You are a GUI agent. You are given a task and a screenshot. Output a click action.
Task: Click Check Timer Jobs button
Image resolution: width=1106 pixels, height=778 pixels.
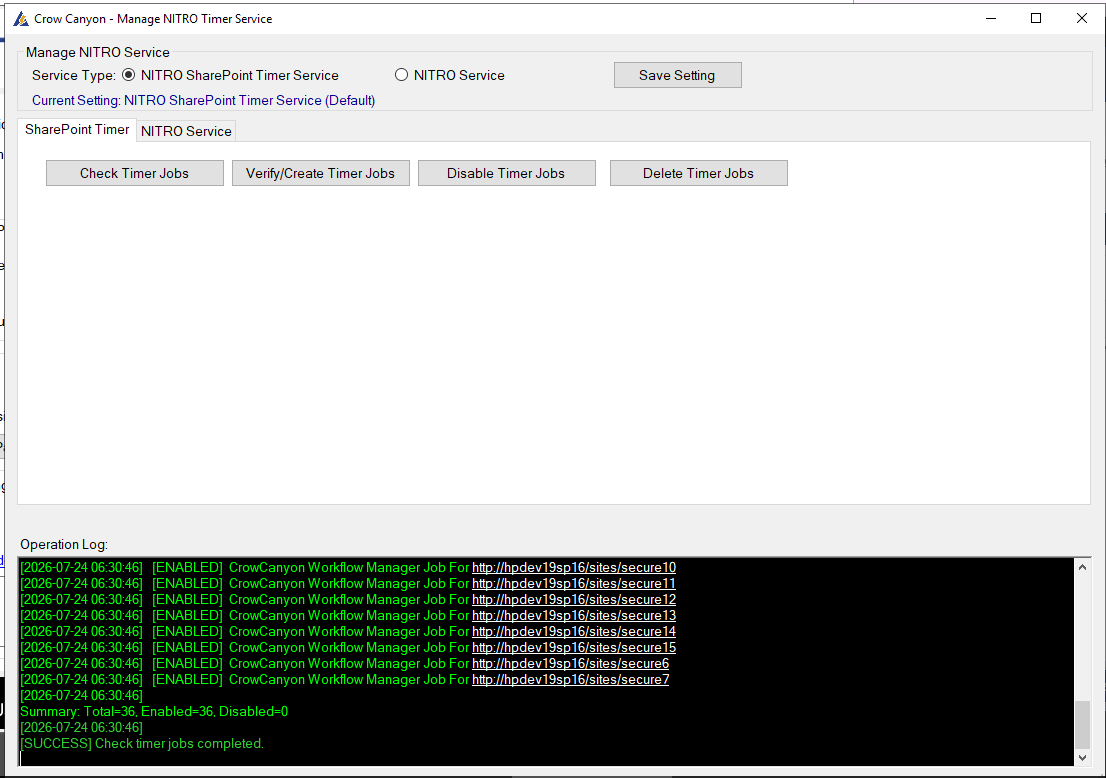tap(135, 174)
